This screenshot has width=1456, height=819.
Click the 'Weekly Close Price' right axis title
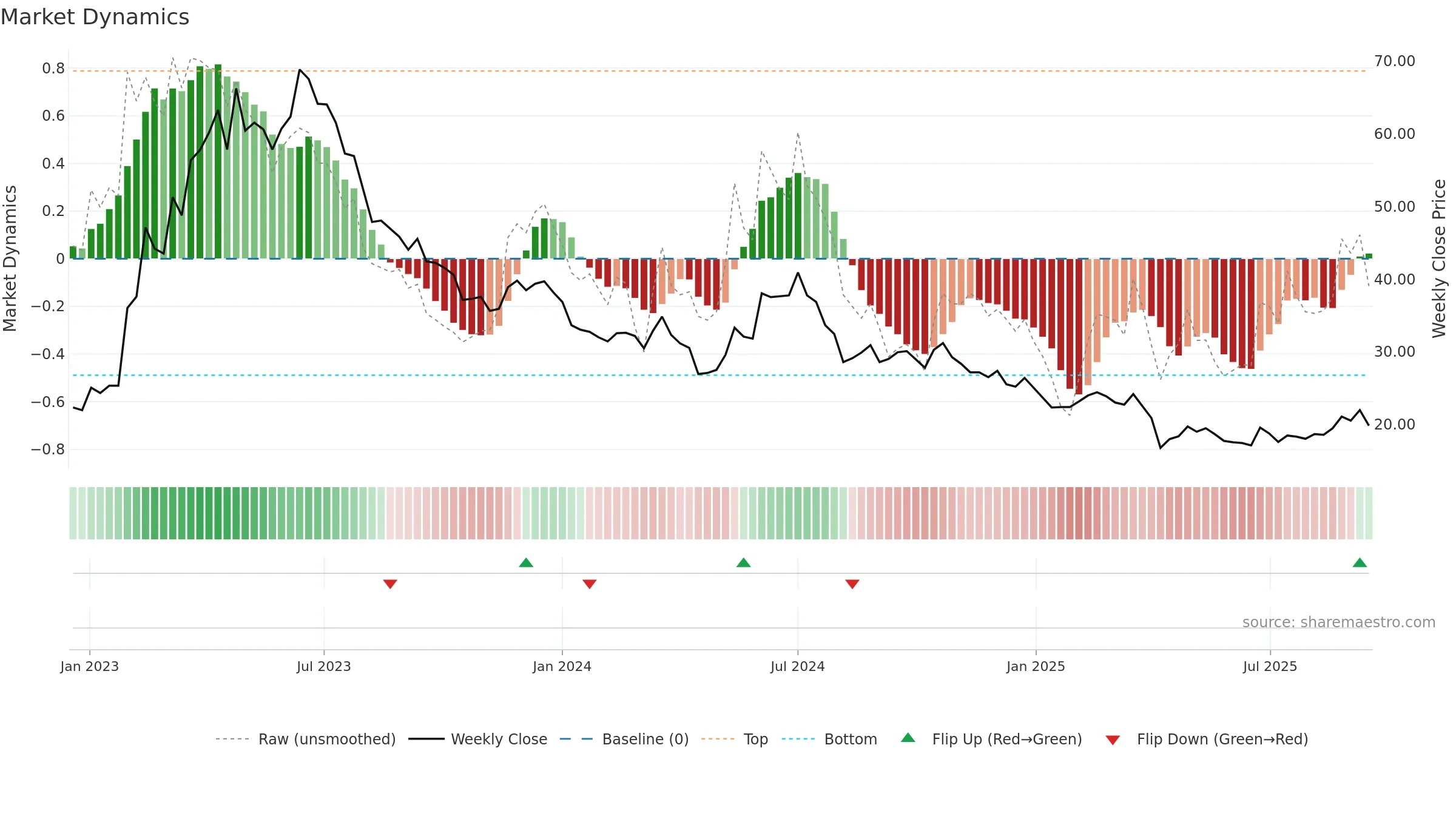click(x=1439, y=258)
